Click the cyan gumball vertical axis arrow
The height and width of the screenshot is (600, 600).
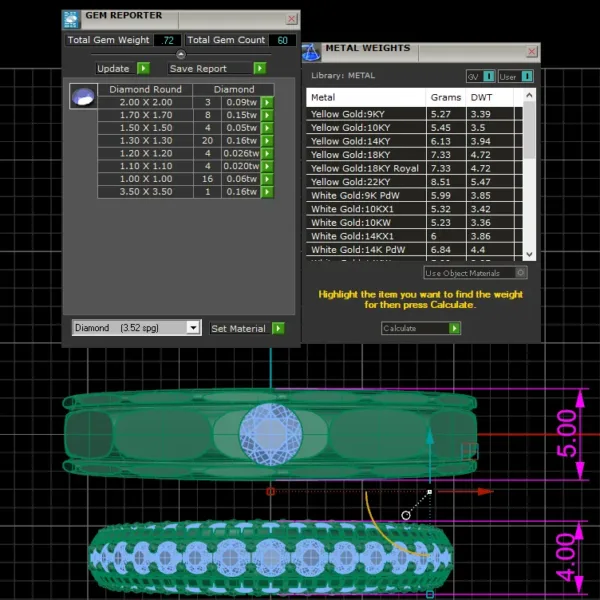[x=430, y=438]
